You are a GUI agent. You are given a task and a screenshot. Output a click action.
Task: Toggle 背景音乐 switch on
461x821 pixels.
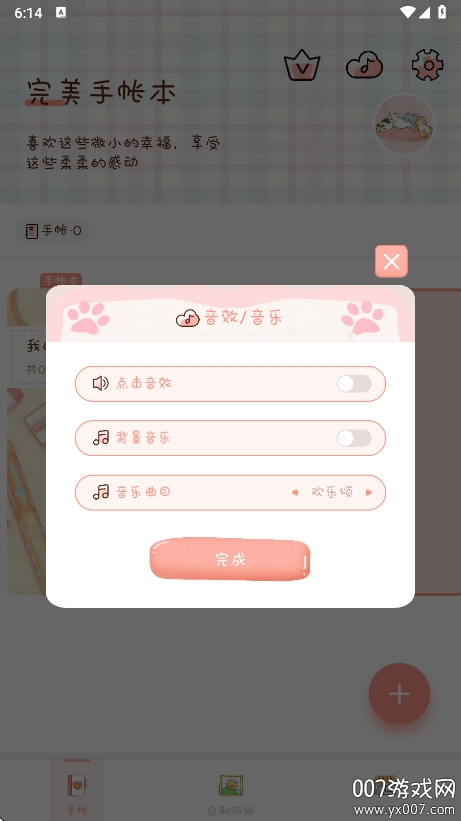click(354, 438)
